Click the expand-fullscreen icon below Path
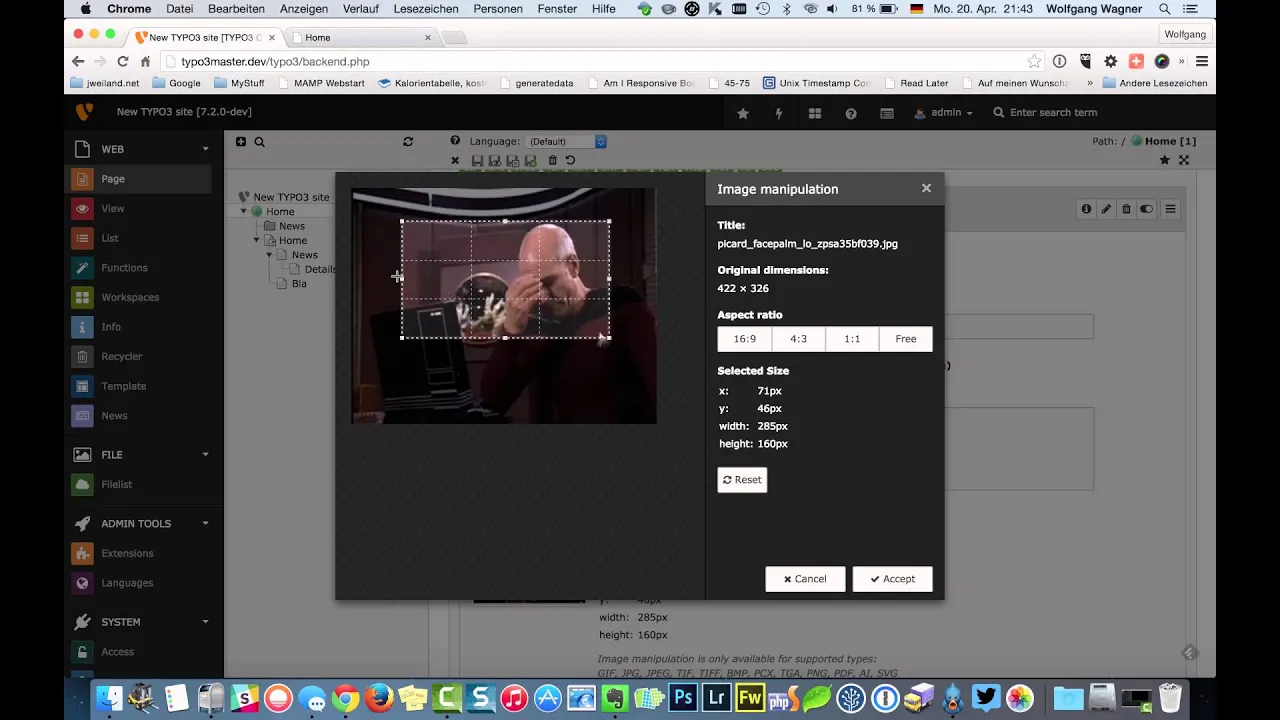This screenshot has height=720, width=1280. [1184, 160]
